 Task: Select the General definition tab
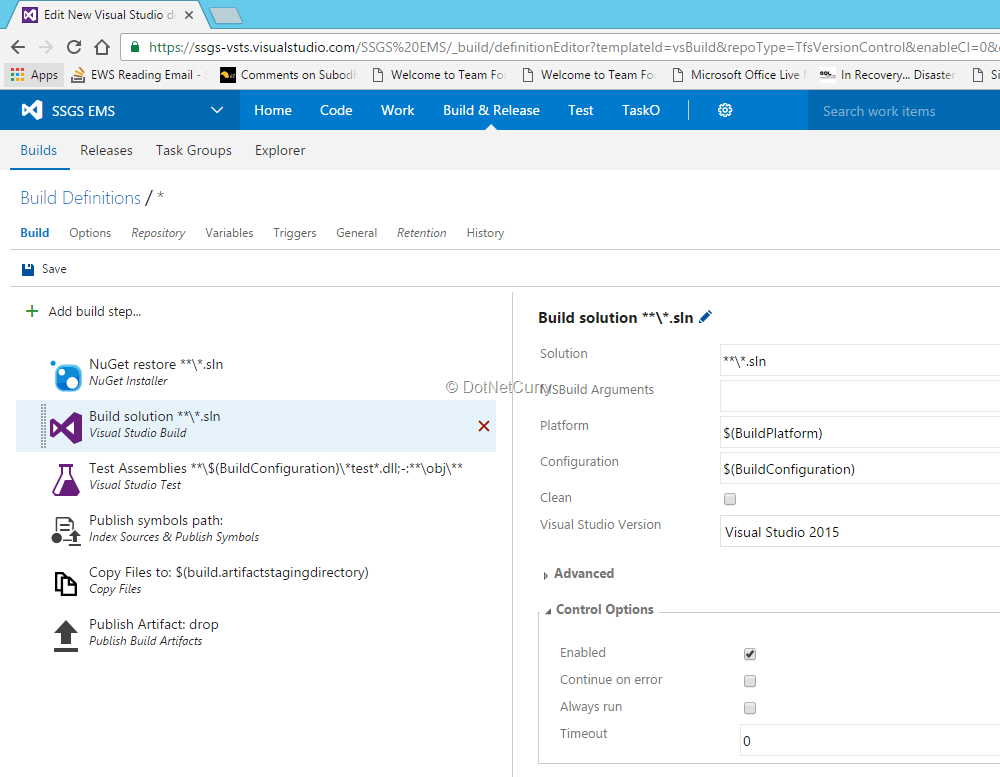(x=357, y=233)
